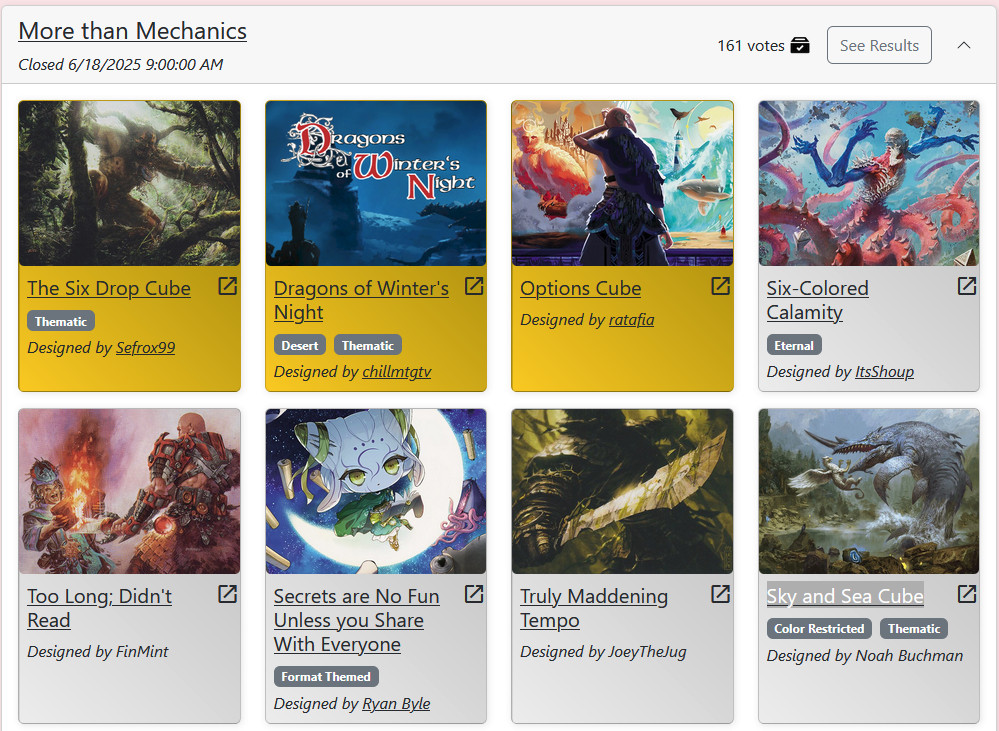Click Six-Colored Calamity tentacle artwork
999x731 pixels.
pos(869,184)
